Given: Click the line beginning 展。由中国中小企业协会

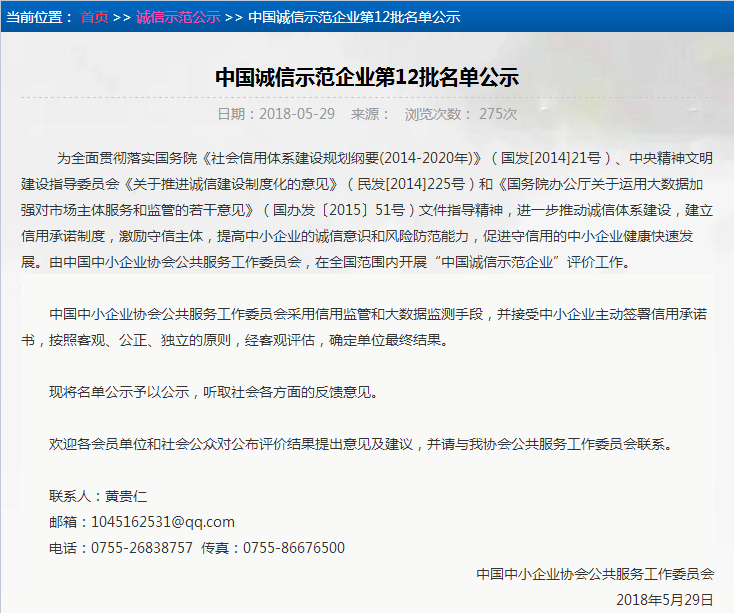Looking at the screenshot, I should pyautogui.click(x=325, y=262).
